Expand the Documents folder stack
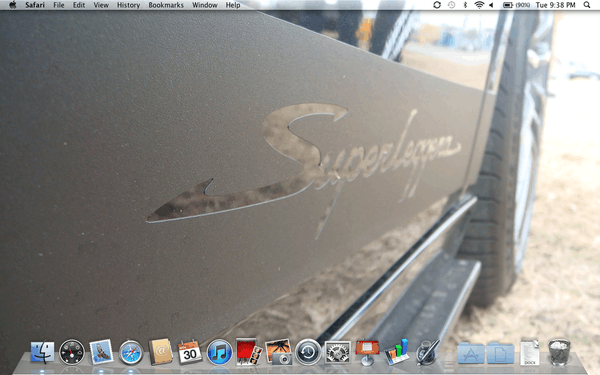 [500, 353]
